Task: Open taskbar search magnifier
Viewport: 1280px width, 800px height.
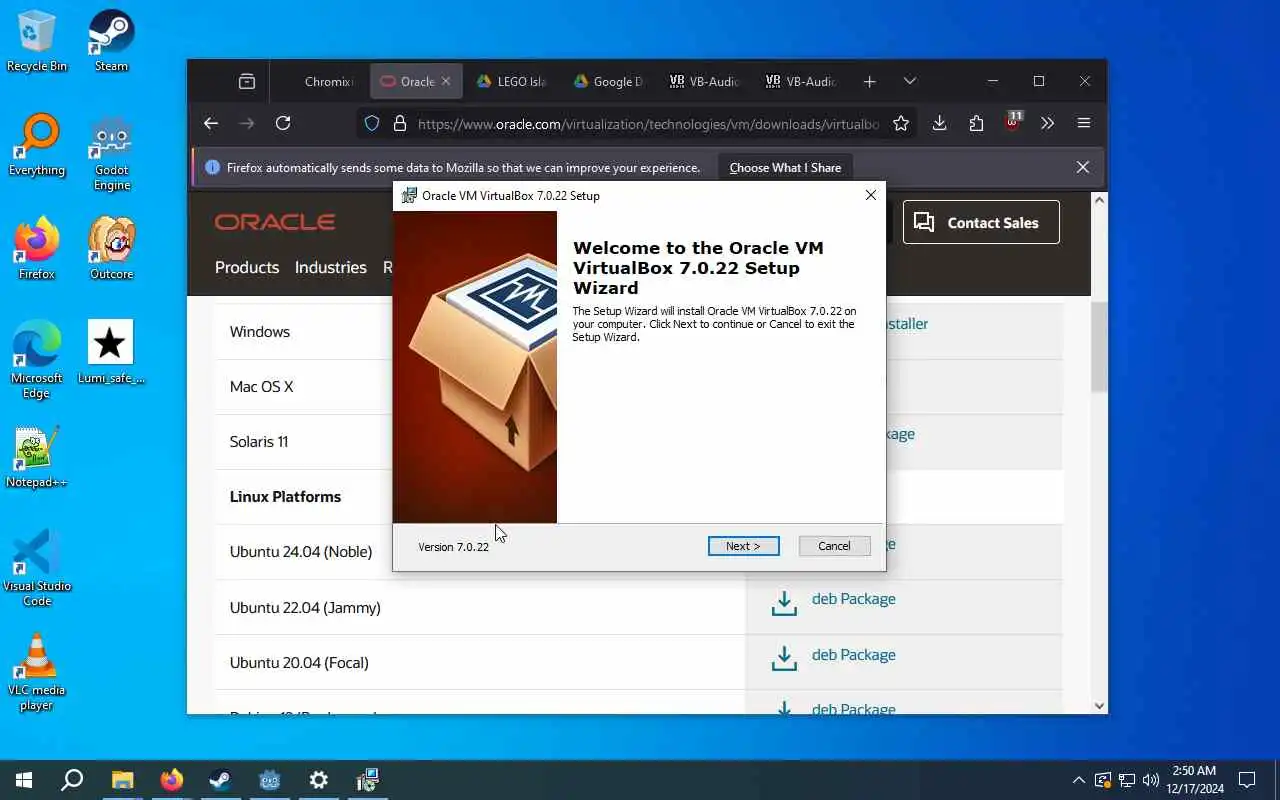Action: [x=72, y=780]
